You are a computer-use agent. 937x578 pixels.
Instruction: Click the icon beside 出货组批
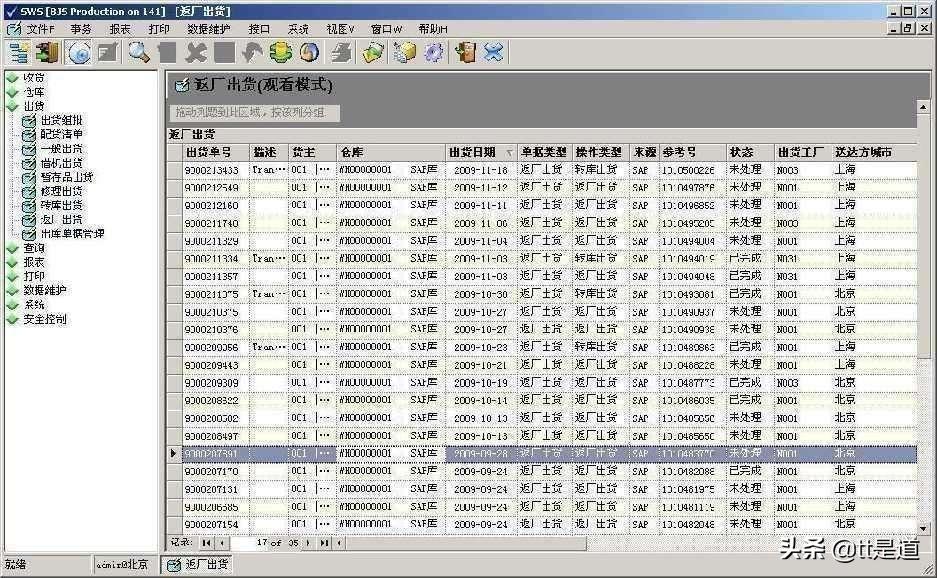[29, 121]
